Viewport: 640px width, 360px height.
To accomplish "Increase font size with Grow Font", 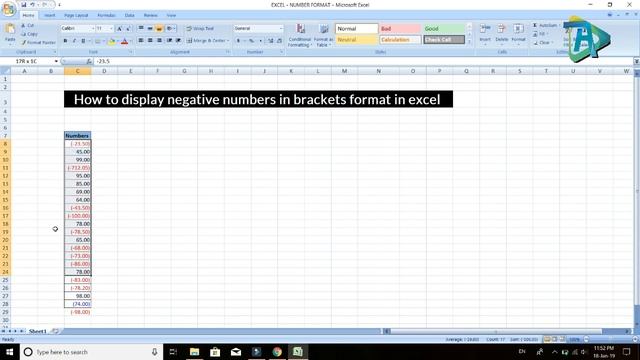I will pyautogui.click(x=120, y=29).
